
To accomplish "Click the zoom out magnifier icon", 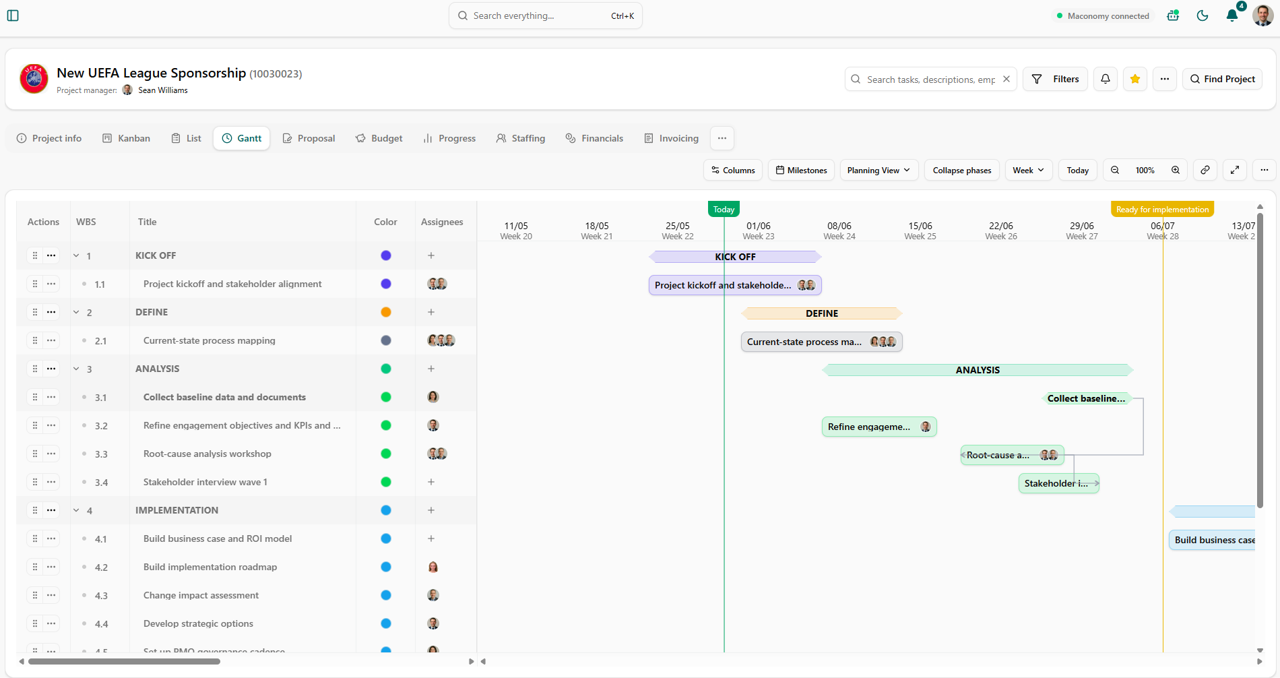I will (x=1115, y=170).
